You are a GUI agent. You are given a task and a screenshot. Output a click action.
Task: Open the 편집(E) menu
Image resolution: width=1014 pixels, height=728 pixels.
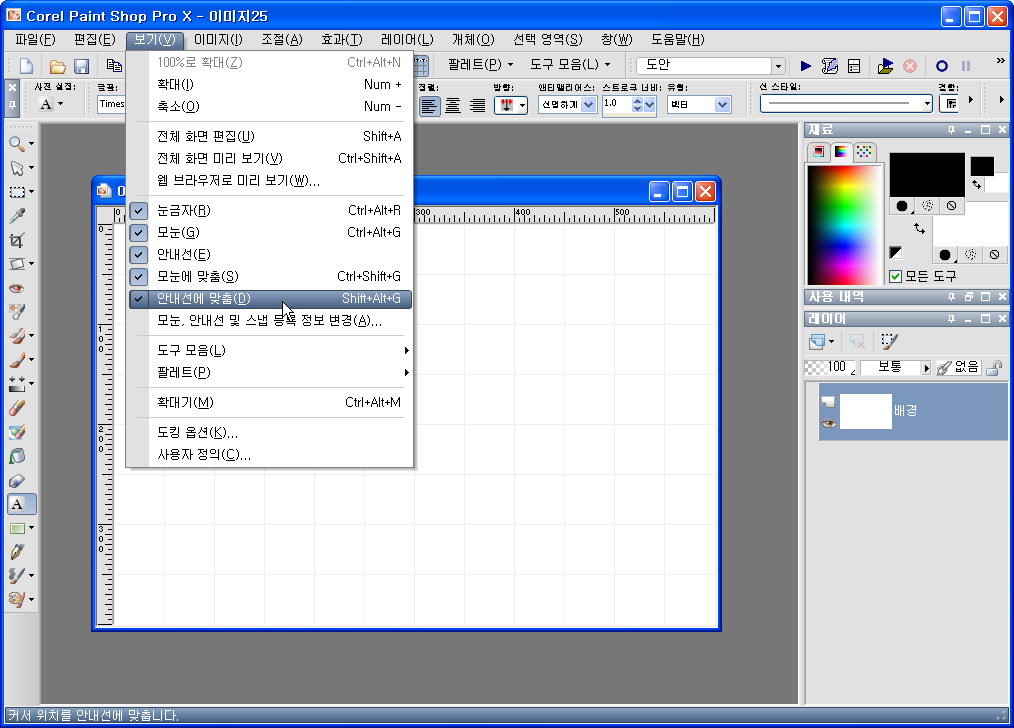pyautogui.click(x=94, y=39)
